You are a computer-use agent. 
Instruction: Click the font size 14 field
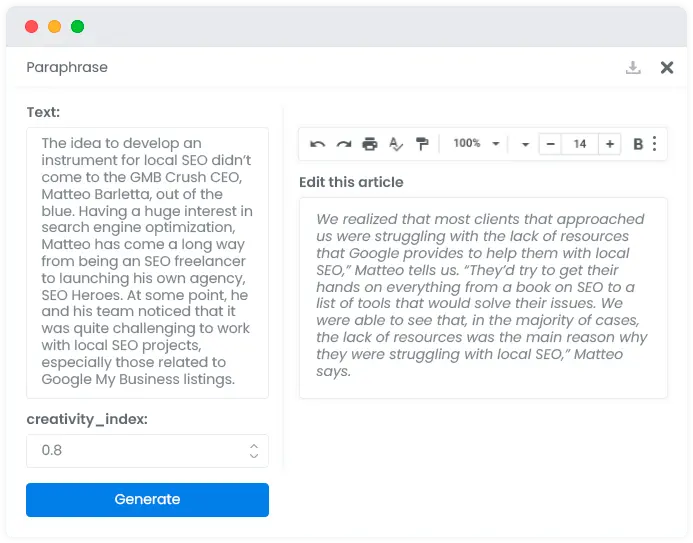point(580,144)
